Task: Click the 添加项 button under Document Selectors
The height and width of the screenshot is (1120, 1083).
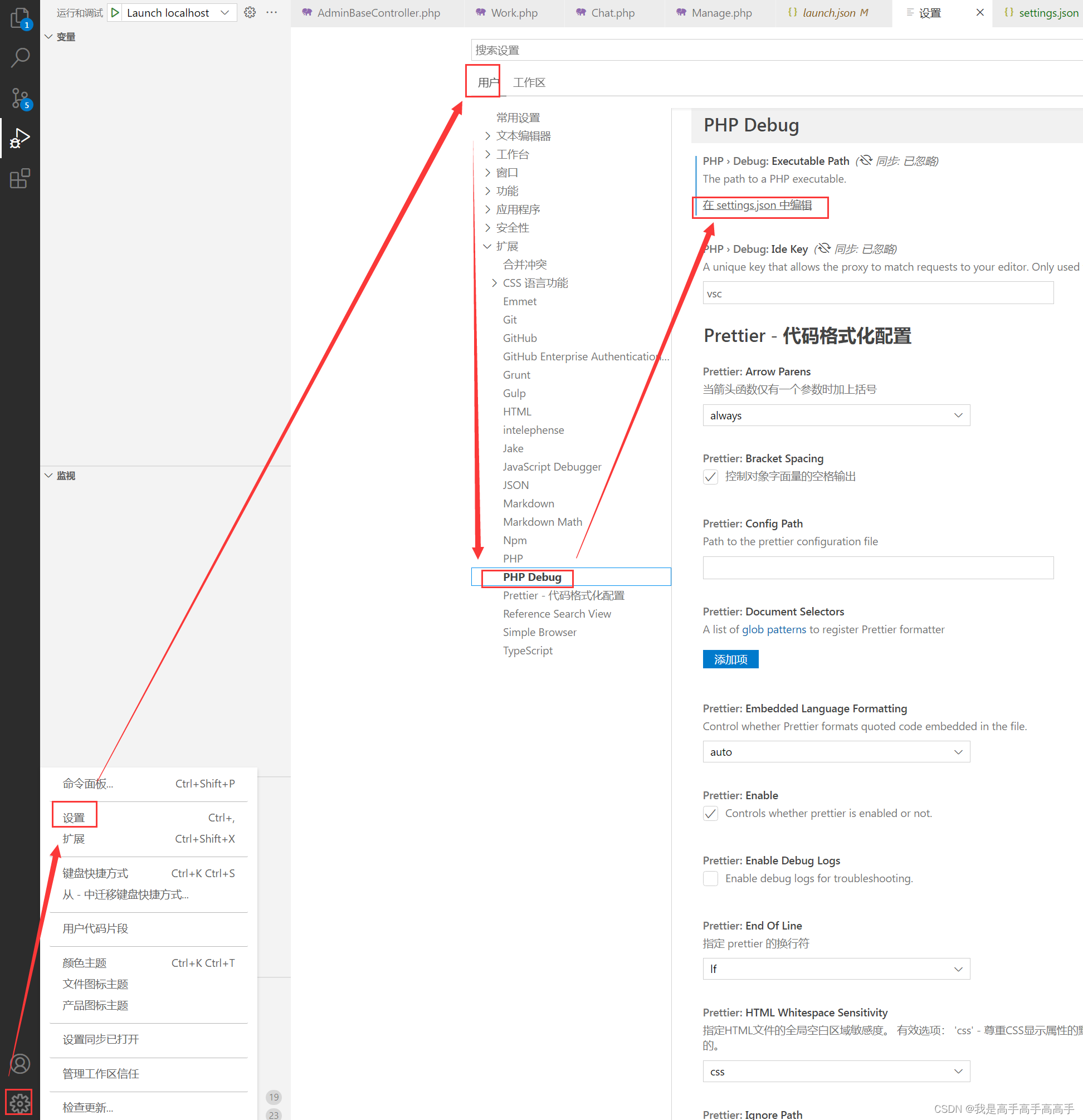Action: point(730,659)
